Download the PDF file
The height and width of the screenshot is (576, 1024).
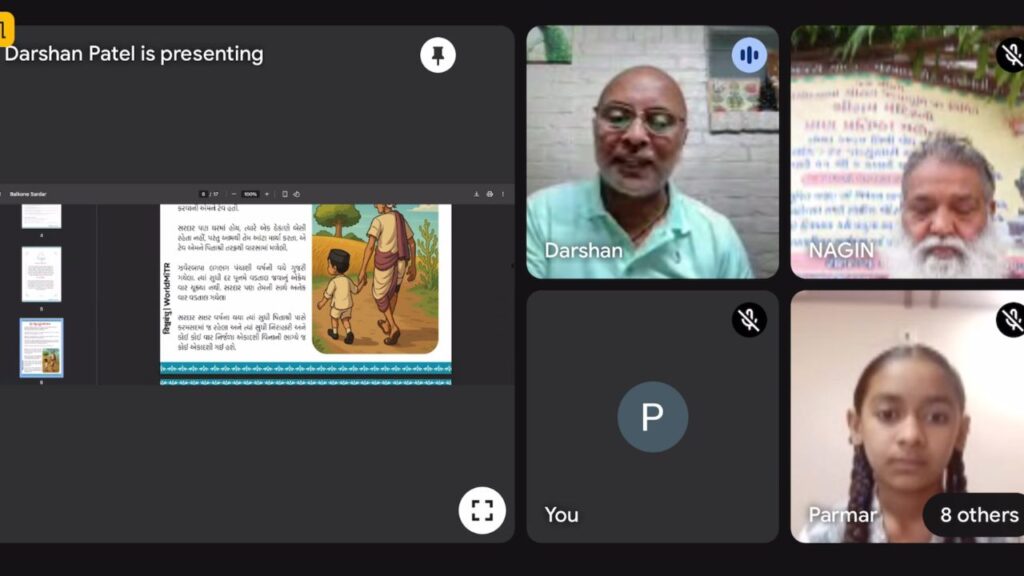point(476,194)
